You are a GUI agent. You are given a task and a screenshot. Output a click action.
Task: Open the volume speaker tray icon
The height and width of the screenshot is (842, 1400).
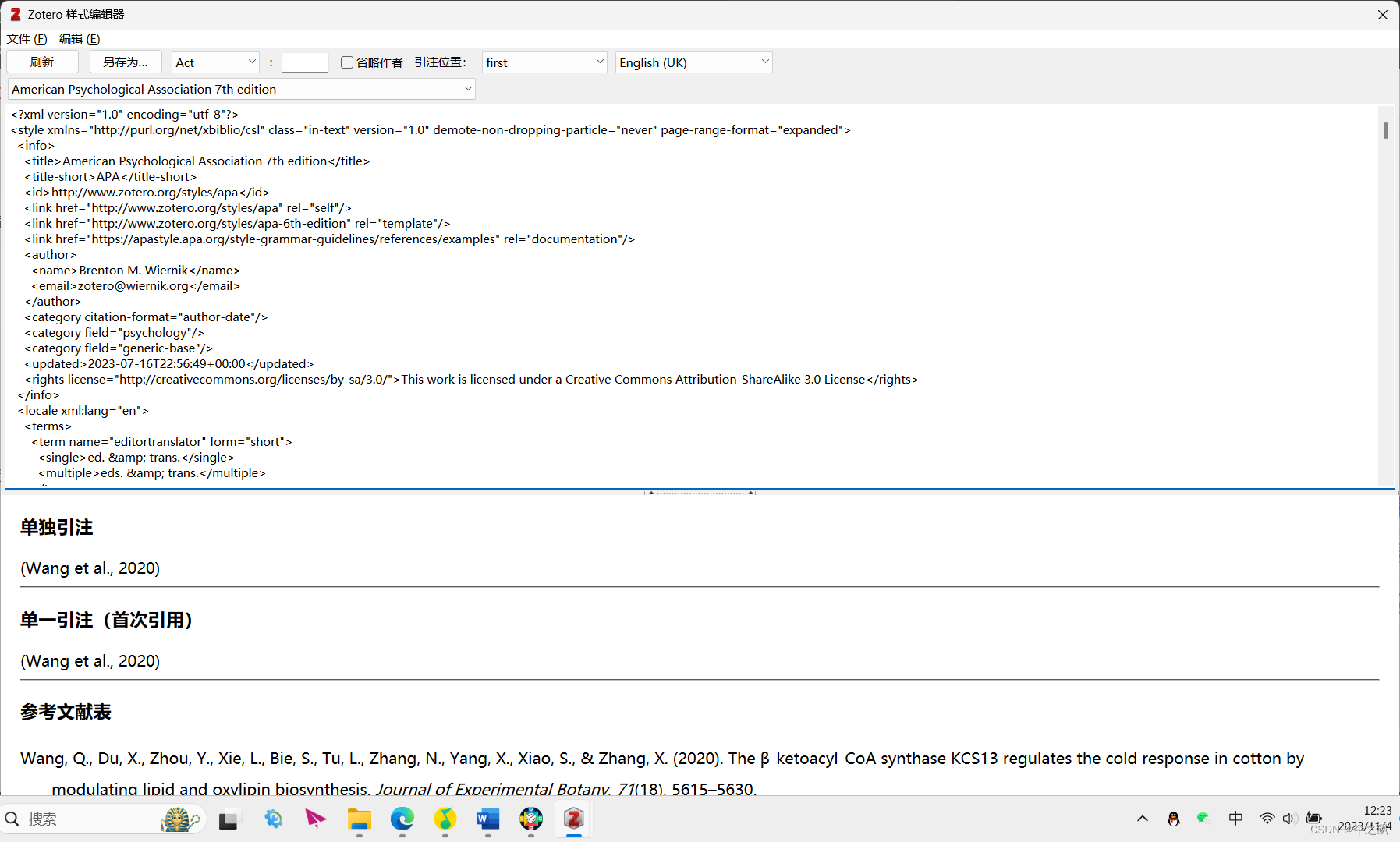(1290, 819)
